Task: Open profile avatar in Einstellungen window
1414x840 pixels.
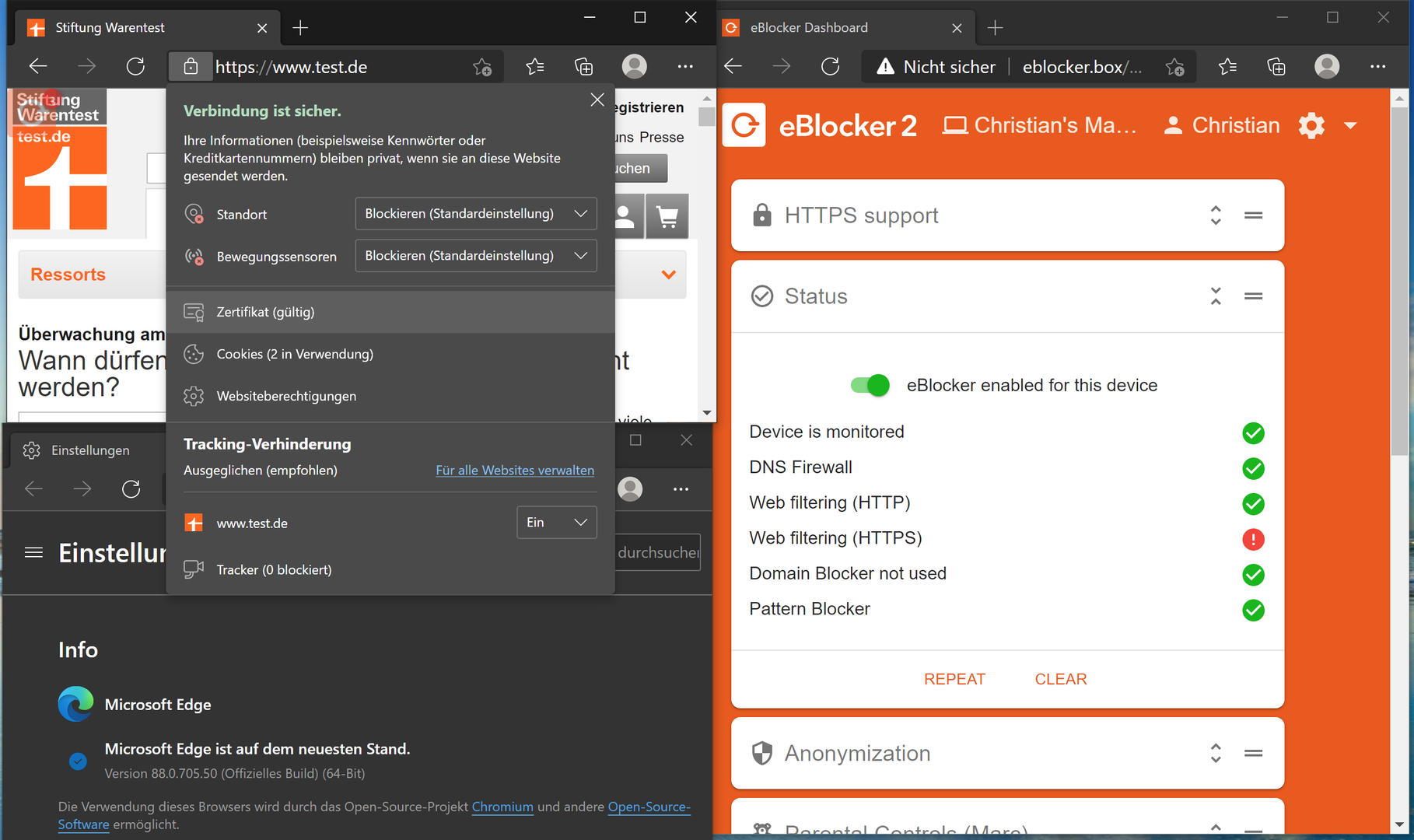Action: (630, 489)
